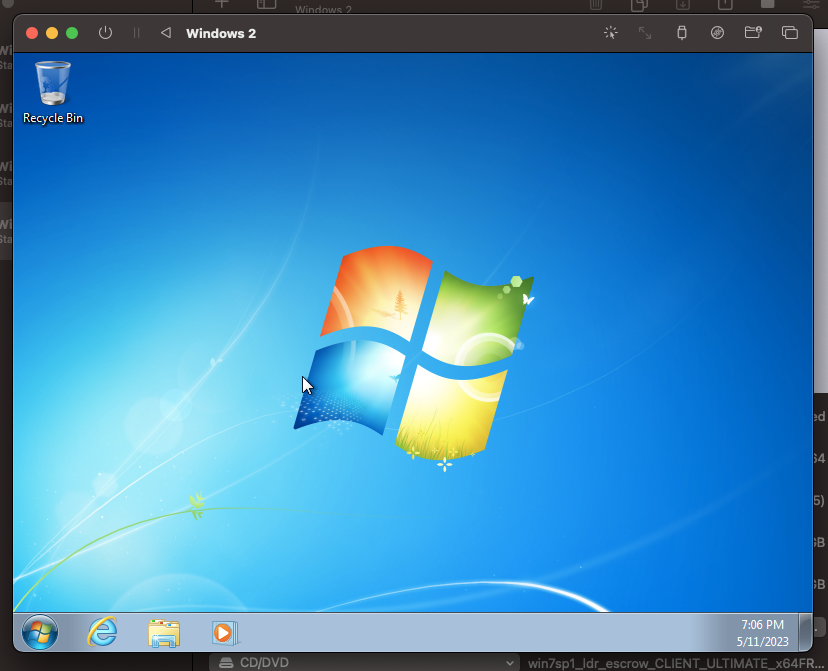Pause the Windows 2 virtual machine
Screen dimensions: 828x671
(136, 33)
